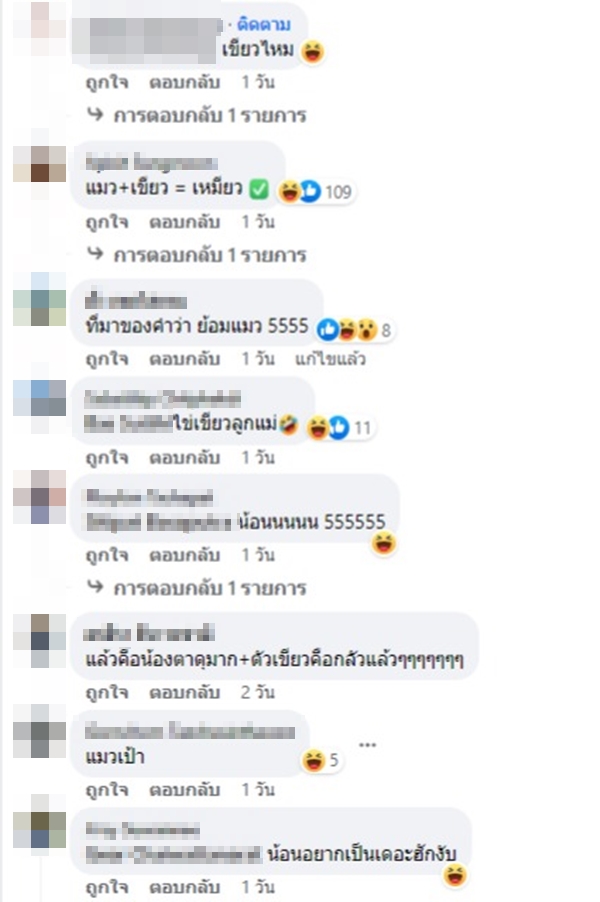Expand the 1 reply under "เขียวไหม" comment
600x902 pixels.
click(197, 116)
